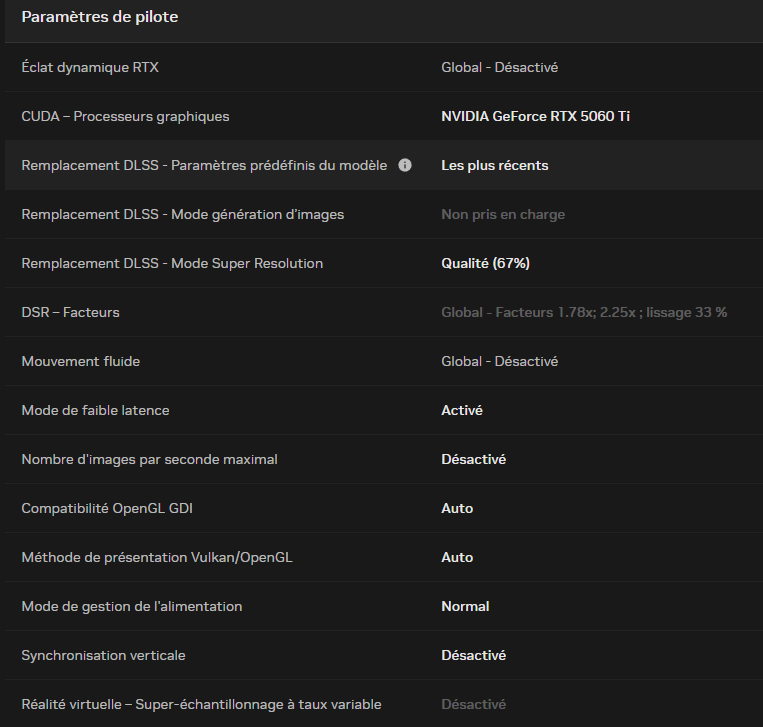Open power management mode value 'Normal'
The height and width of the screenshot is (727, 763).
pyautogui.click(x=465, y=606)
